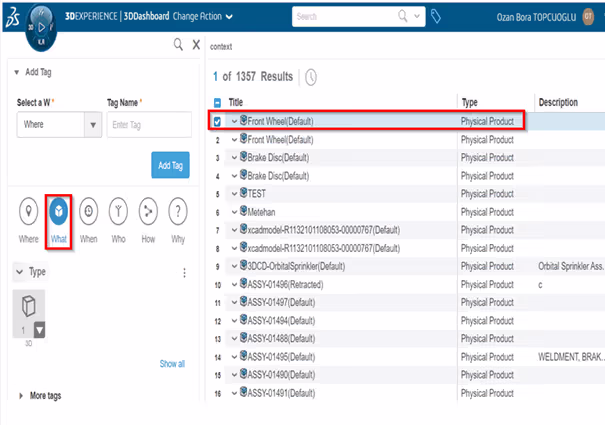The width and height of the screenshot is (605, 425).
Task: Open the search scope dropdown arrow
Action: point(417,16)
